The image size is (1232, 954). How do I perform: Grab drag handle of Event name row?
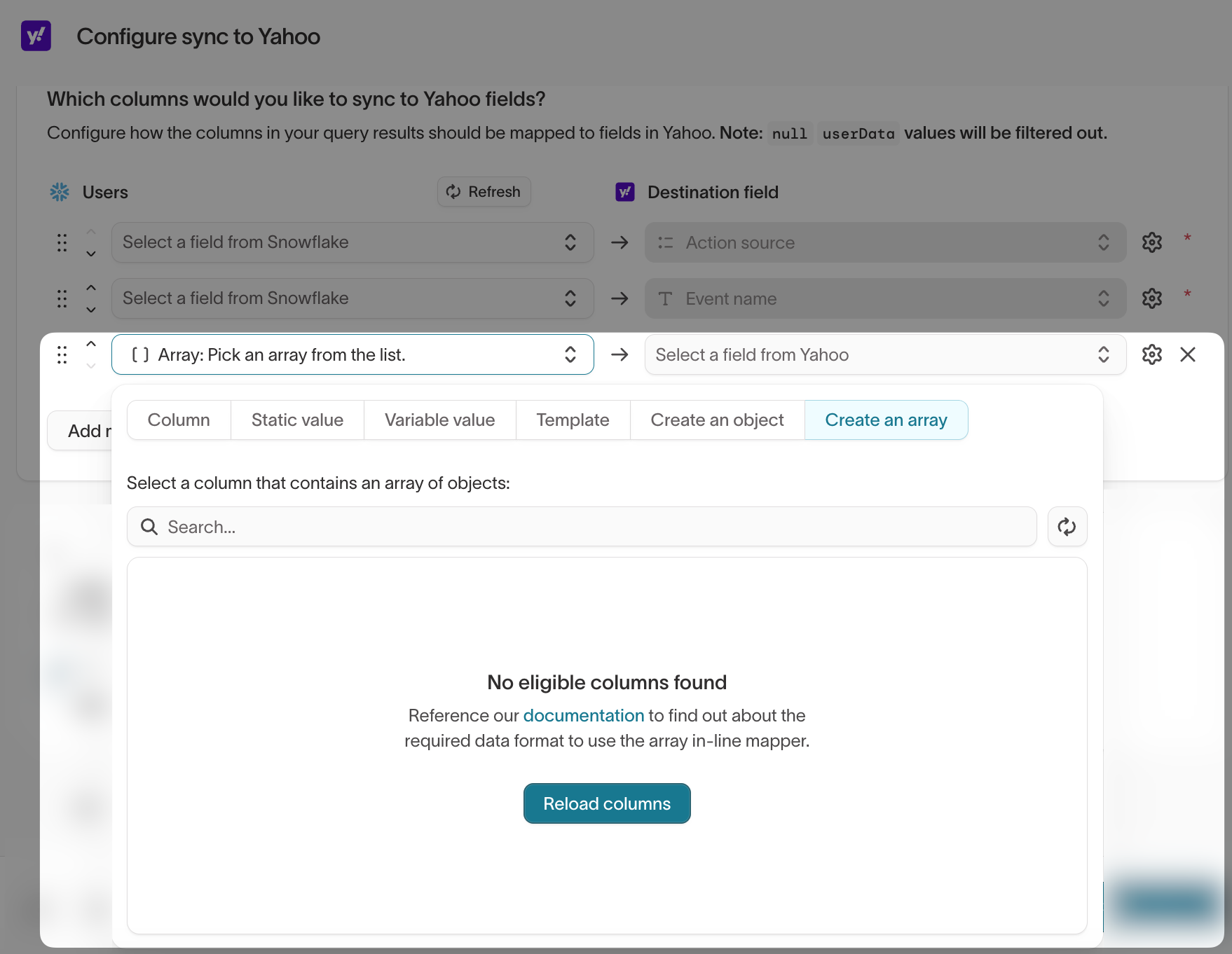coord(62,298)
